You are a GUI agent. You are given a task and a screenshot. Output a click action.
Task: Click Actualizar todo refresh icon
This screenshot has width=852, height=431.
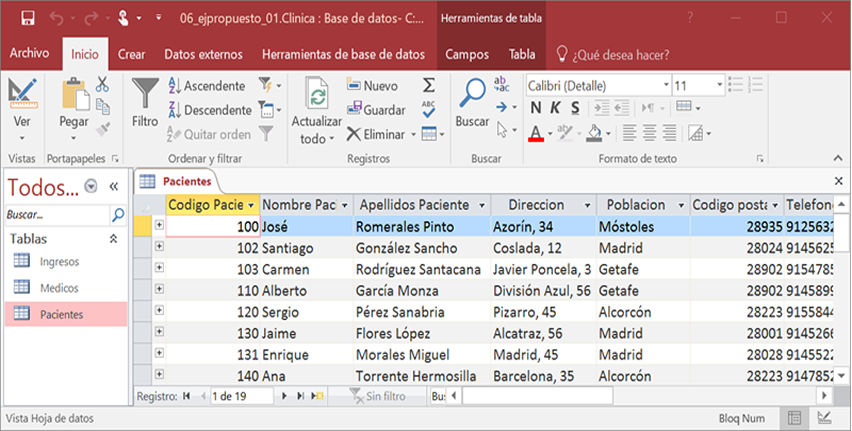(x=316, y=98)
